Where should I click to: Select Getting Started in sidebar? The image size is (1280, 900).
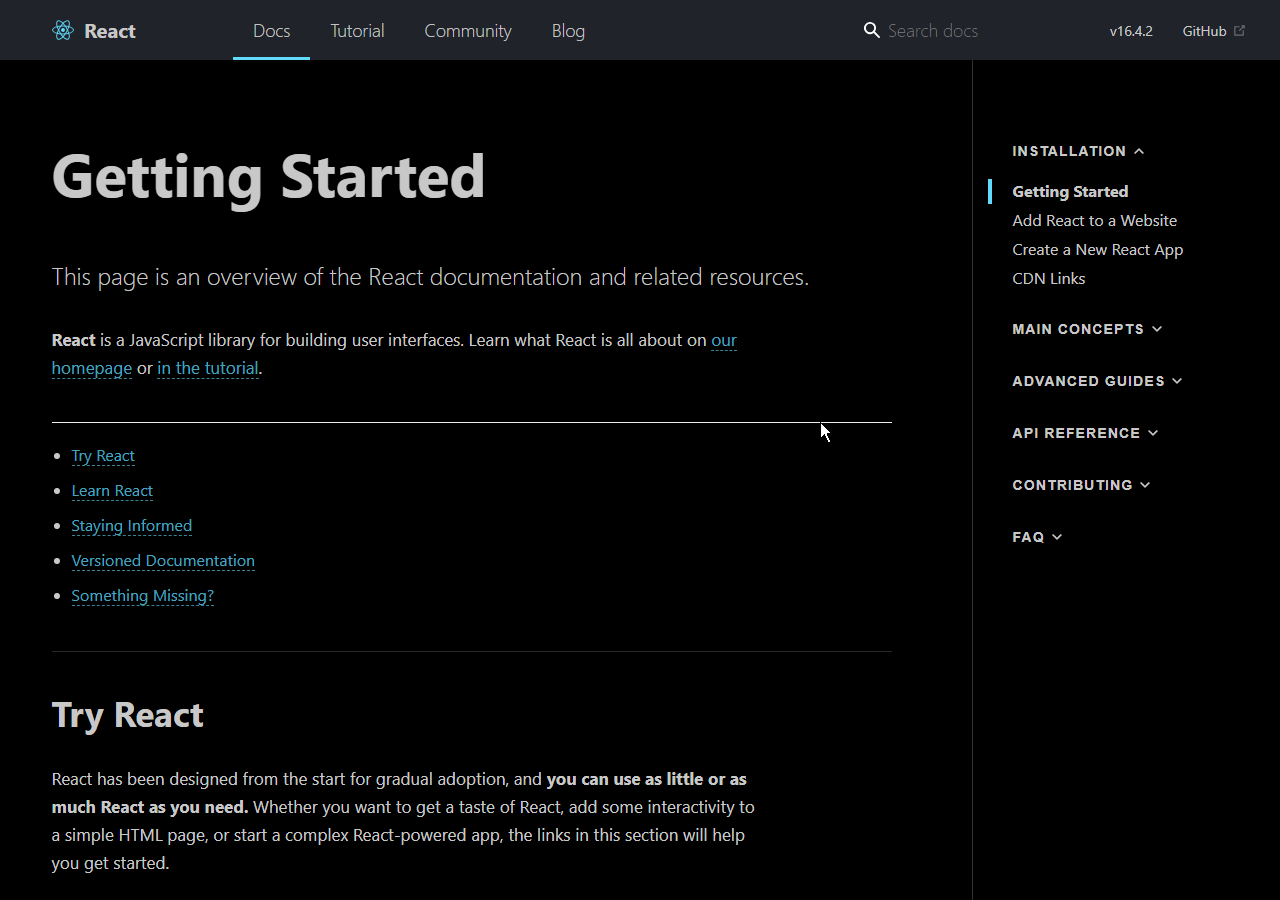1070,191
